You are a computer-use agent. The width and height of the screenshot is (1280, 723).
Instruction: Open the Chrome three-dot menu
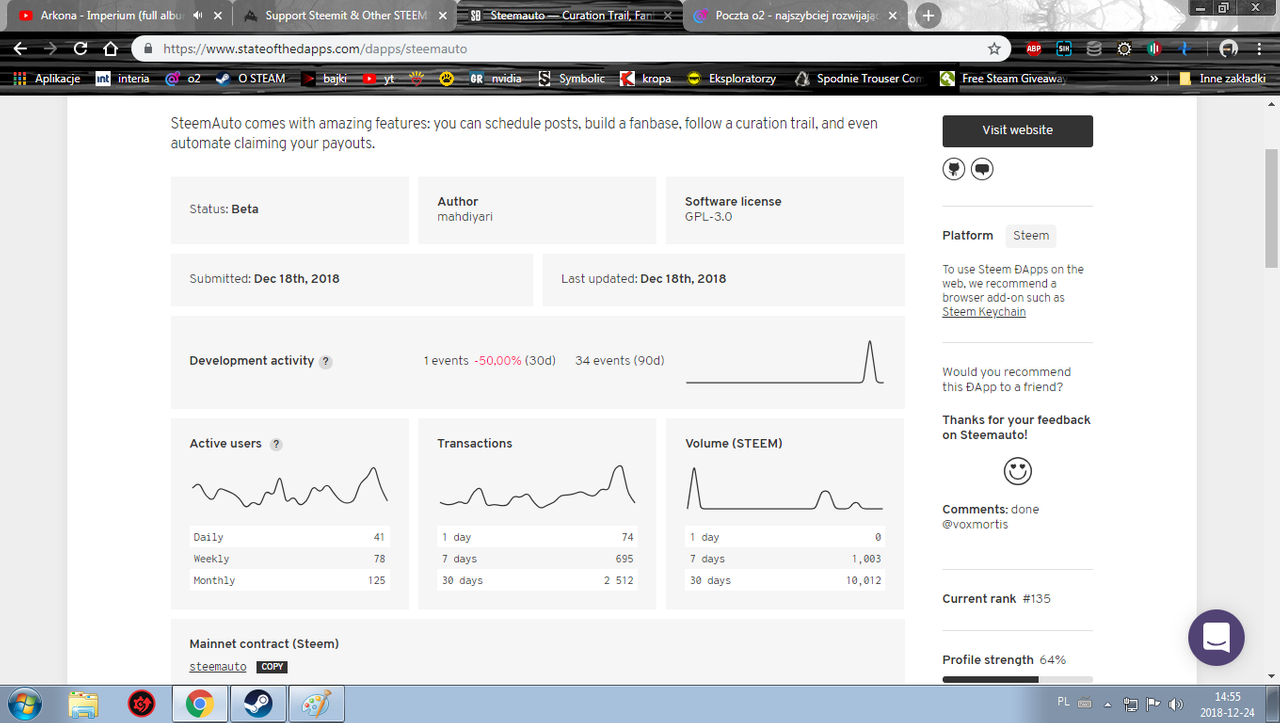tap(1258, 48)
